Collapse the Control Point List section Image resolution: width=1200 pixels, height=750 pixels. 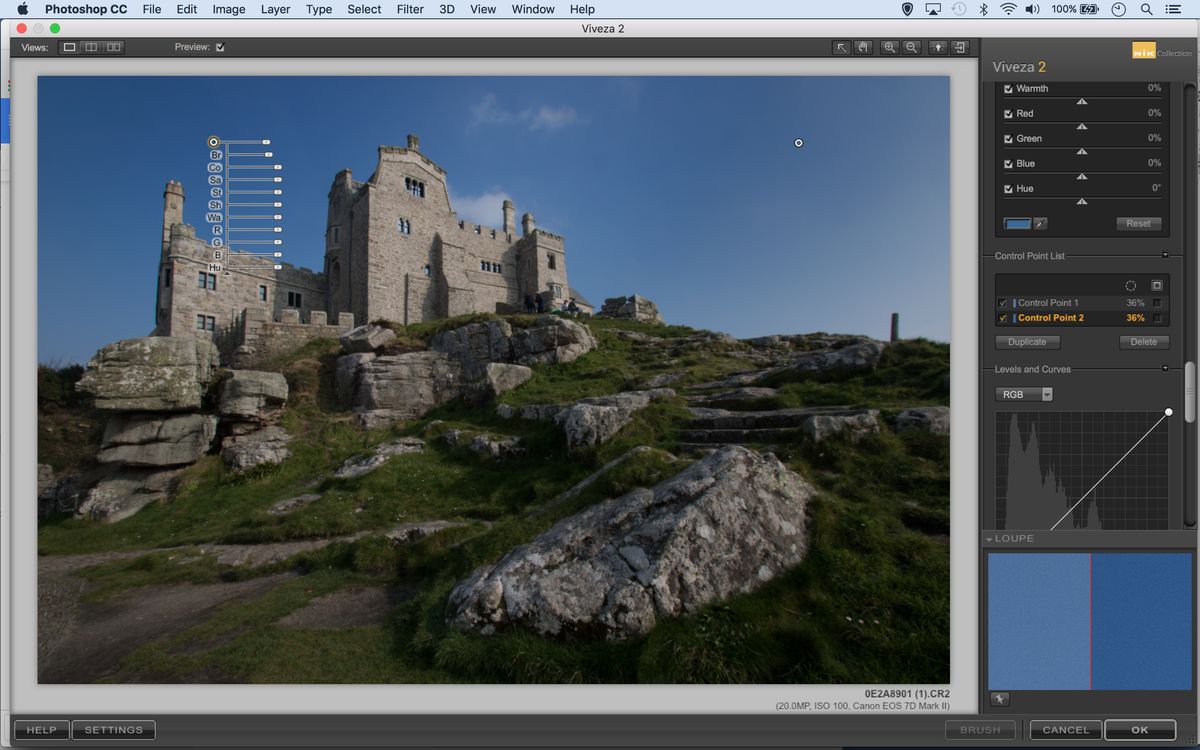1163,255
